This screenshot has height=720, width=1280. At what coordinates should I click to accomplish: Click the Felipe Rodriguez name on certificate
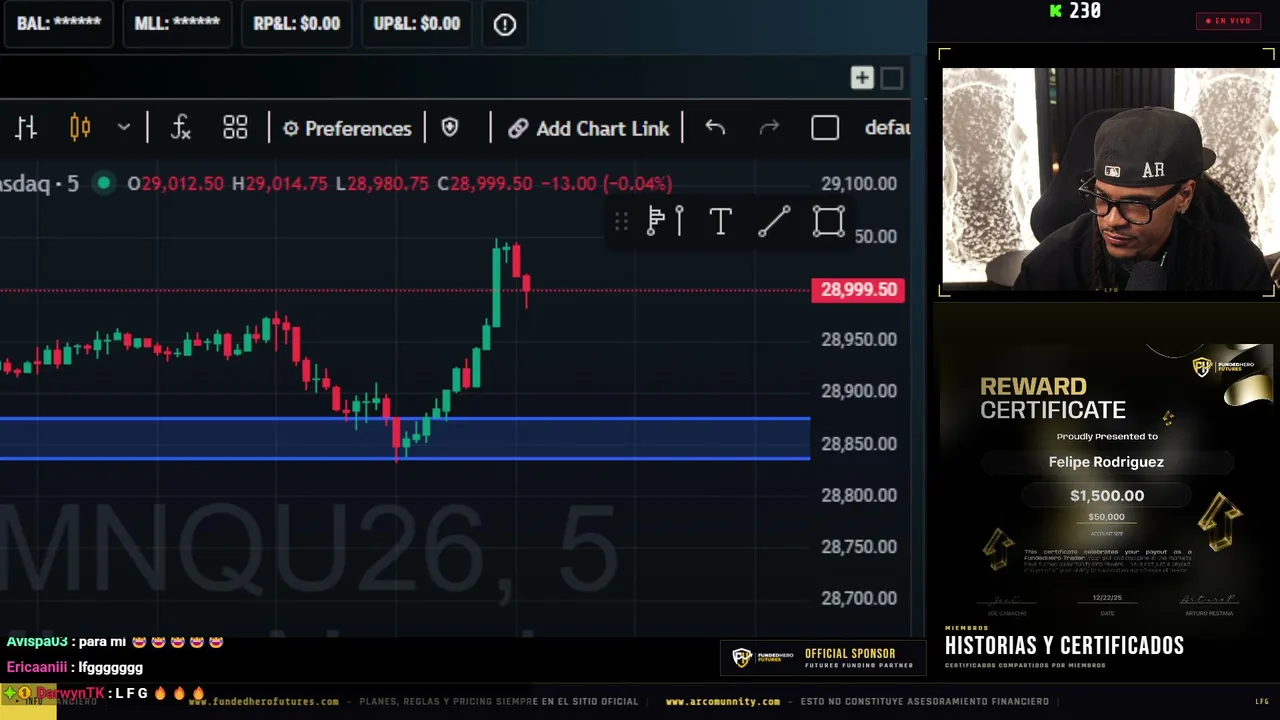tap(1106, 462)
